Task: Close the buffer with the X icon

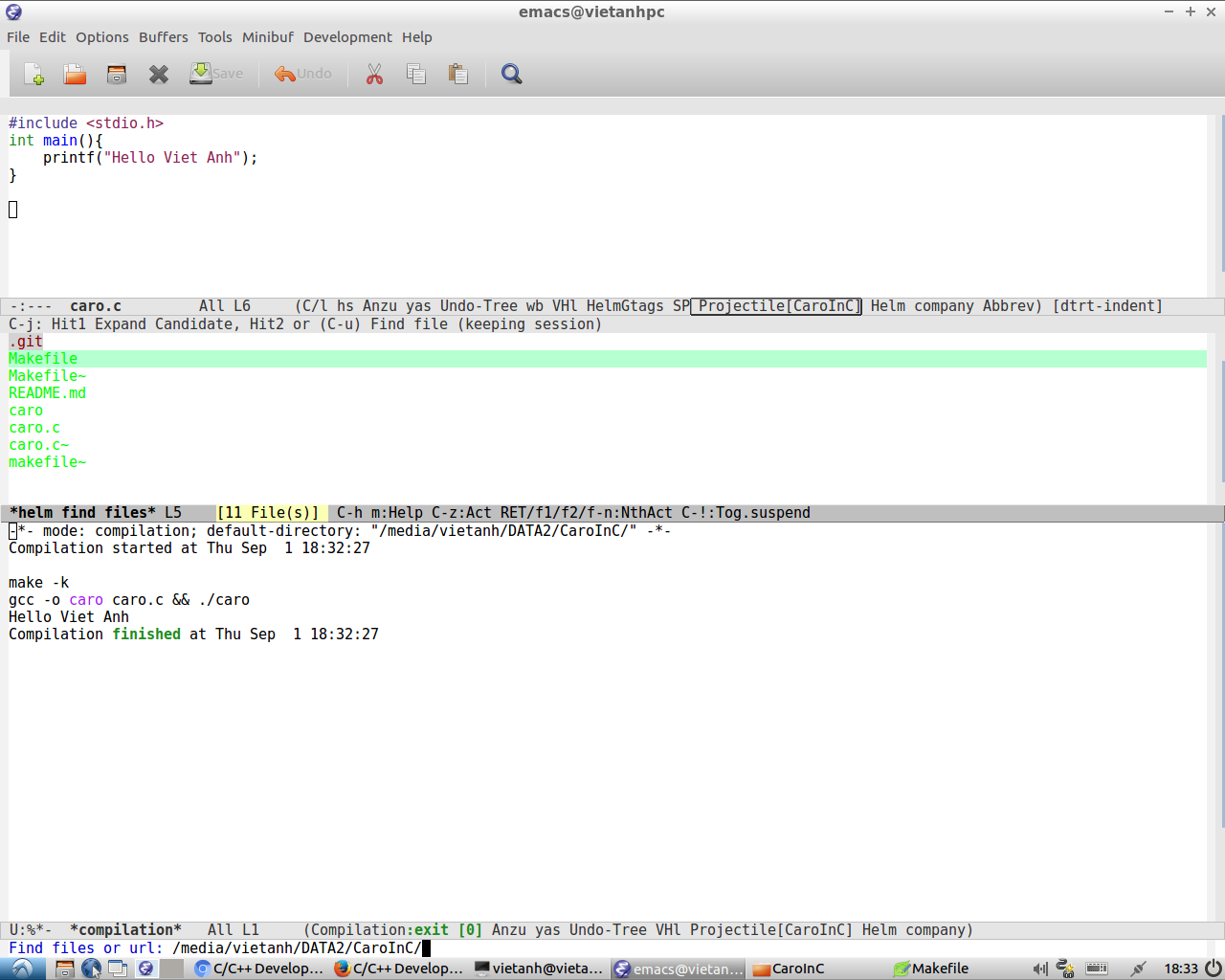Action: coord(159,75)
